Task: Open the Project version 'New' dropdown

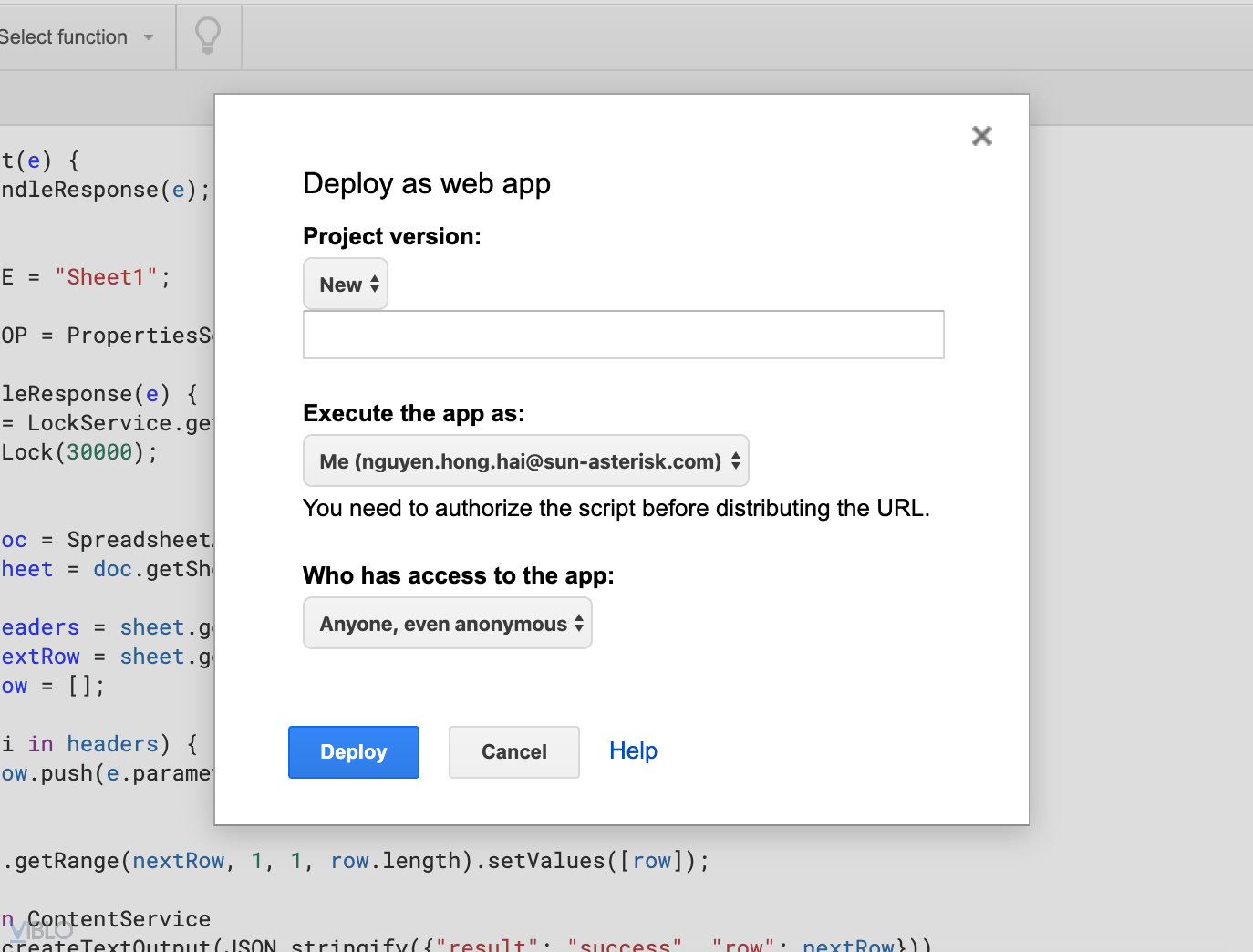Action: pyautogui.click(x=346, y=285)
